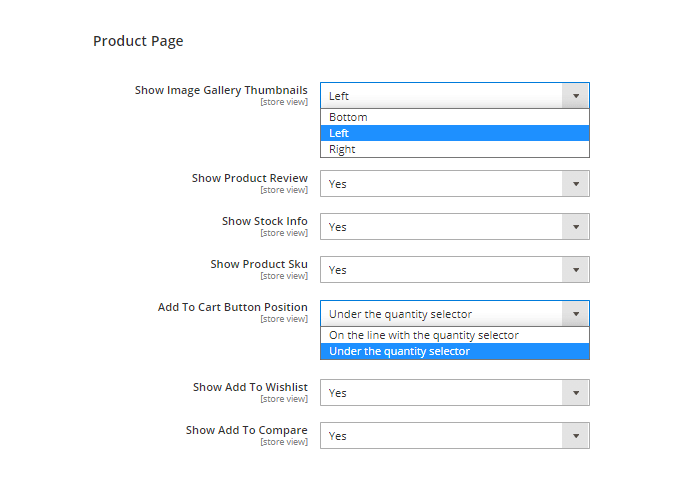Image resolution: width=685 pixels, height=494 pixels.
Task: Click the Show Product Sku dropdown arrow
Action: pos(575,270)
